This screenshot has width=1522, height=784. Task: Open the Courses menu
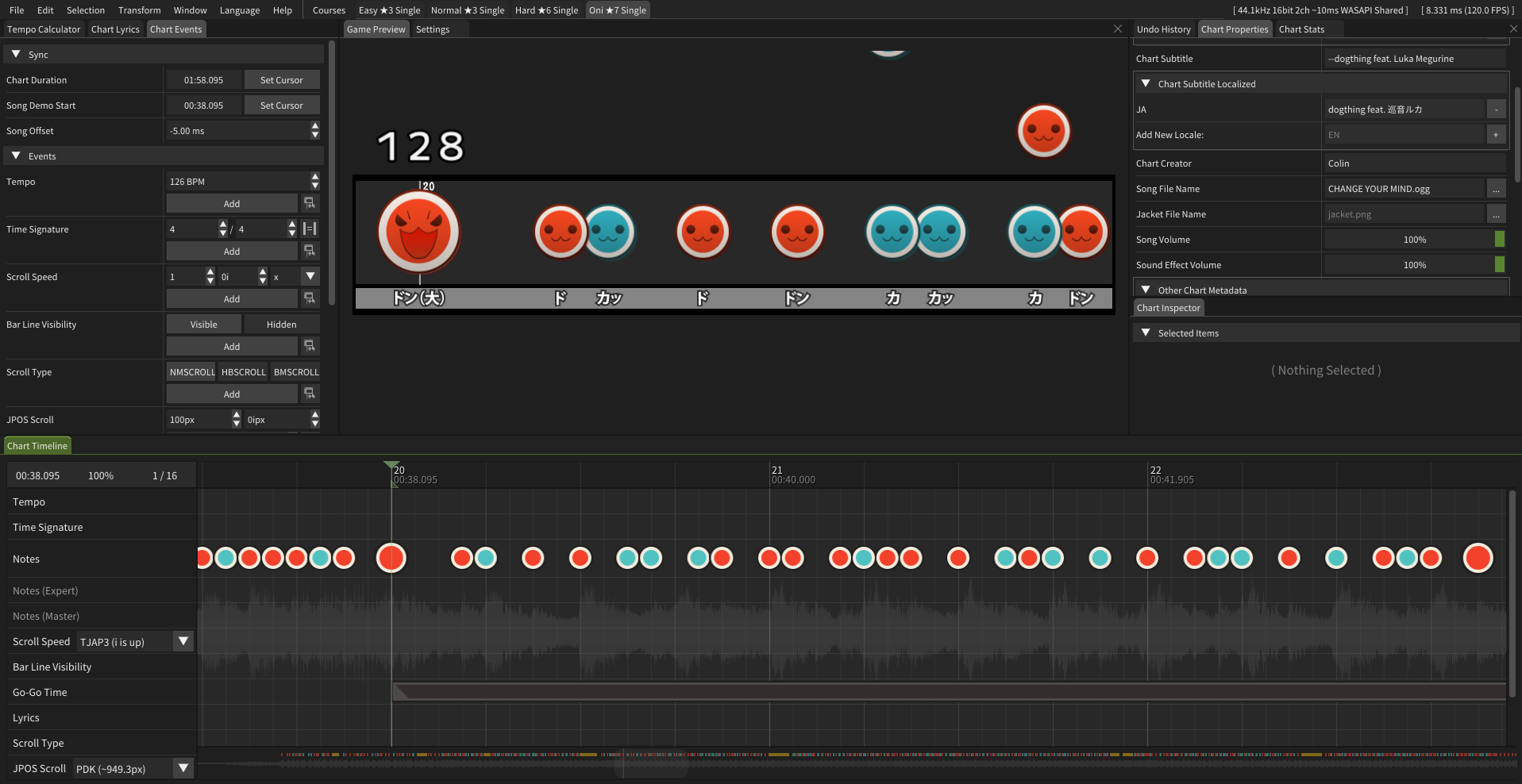pos(329,10)
